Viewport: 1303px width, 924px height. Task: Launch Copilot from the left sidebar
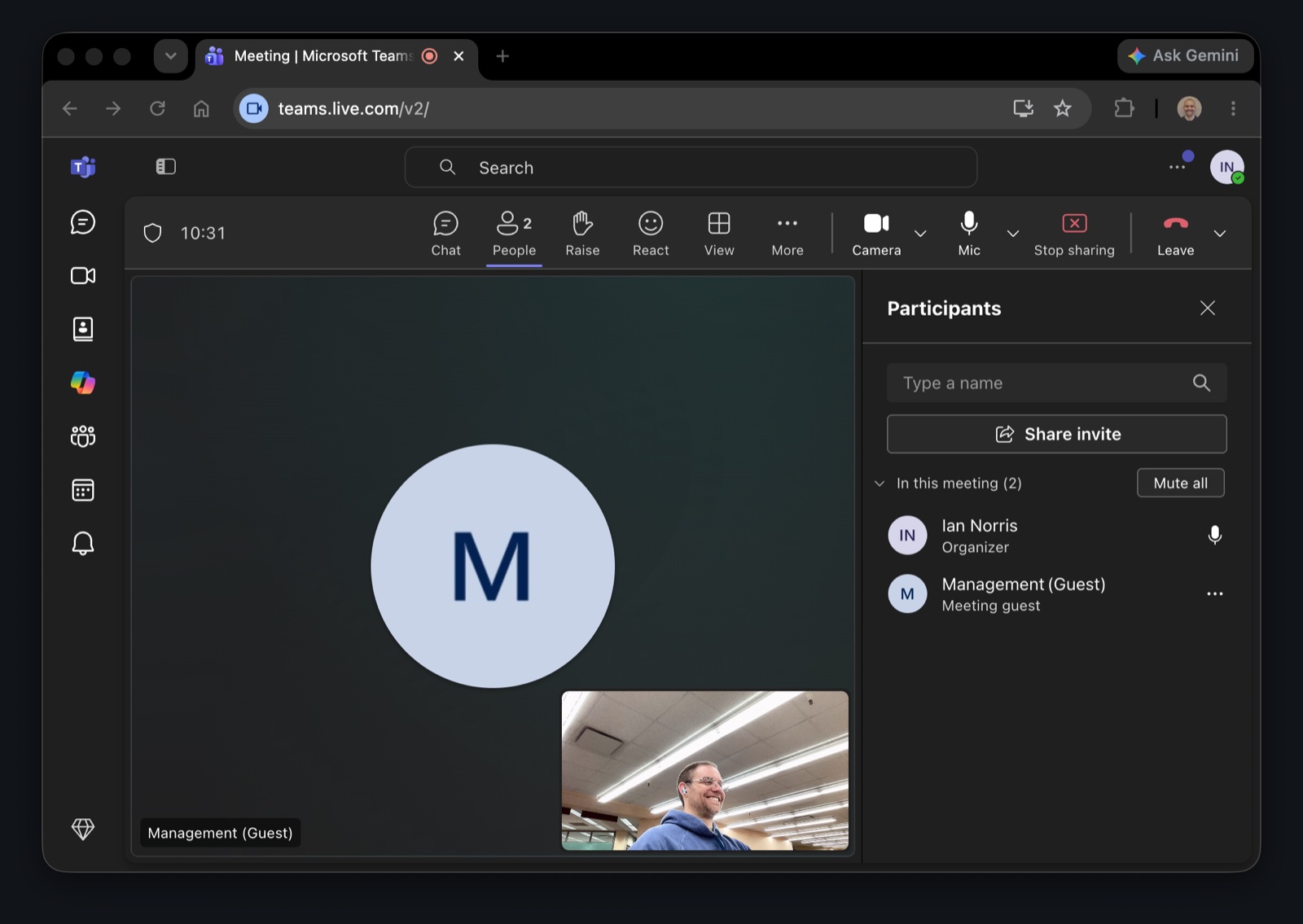click(83, 383)
